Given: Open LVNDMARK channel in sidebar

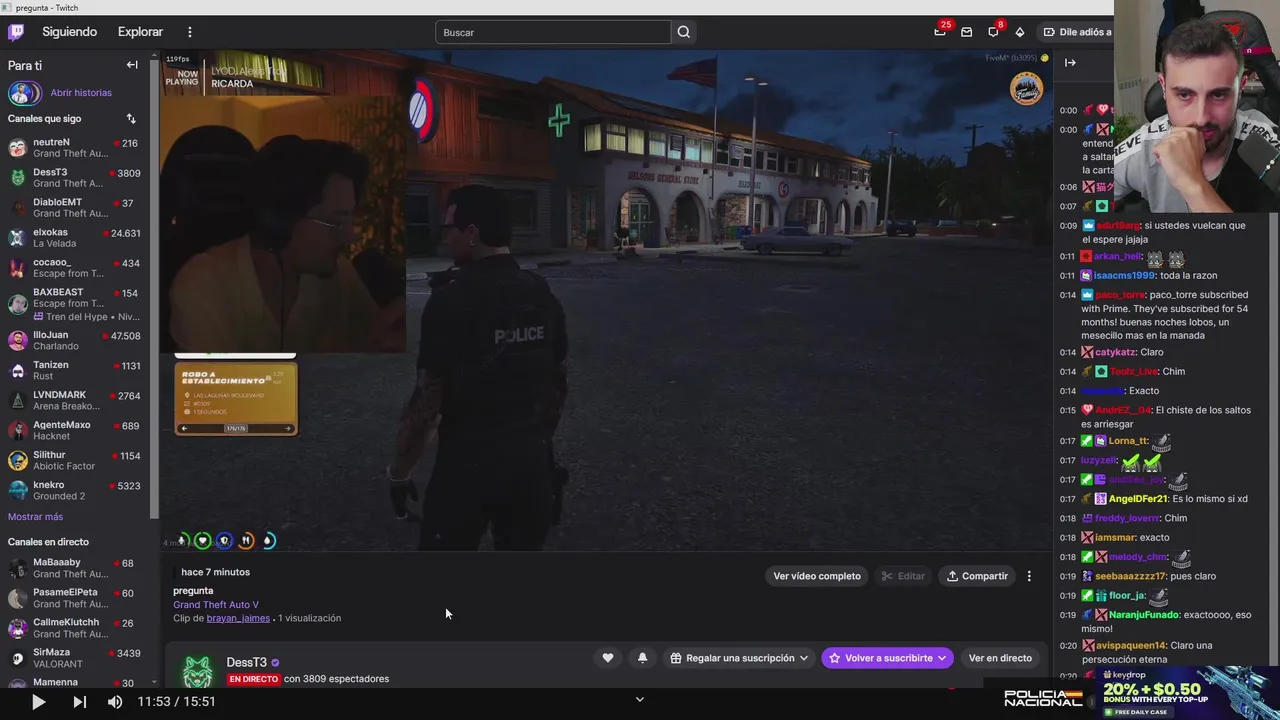Looking at the screenshot, I should click(x=73, y=401).
